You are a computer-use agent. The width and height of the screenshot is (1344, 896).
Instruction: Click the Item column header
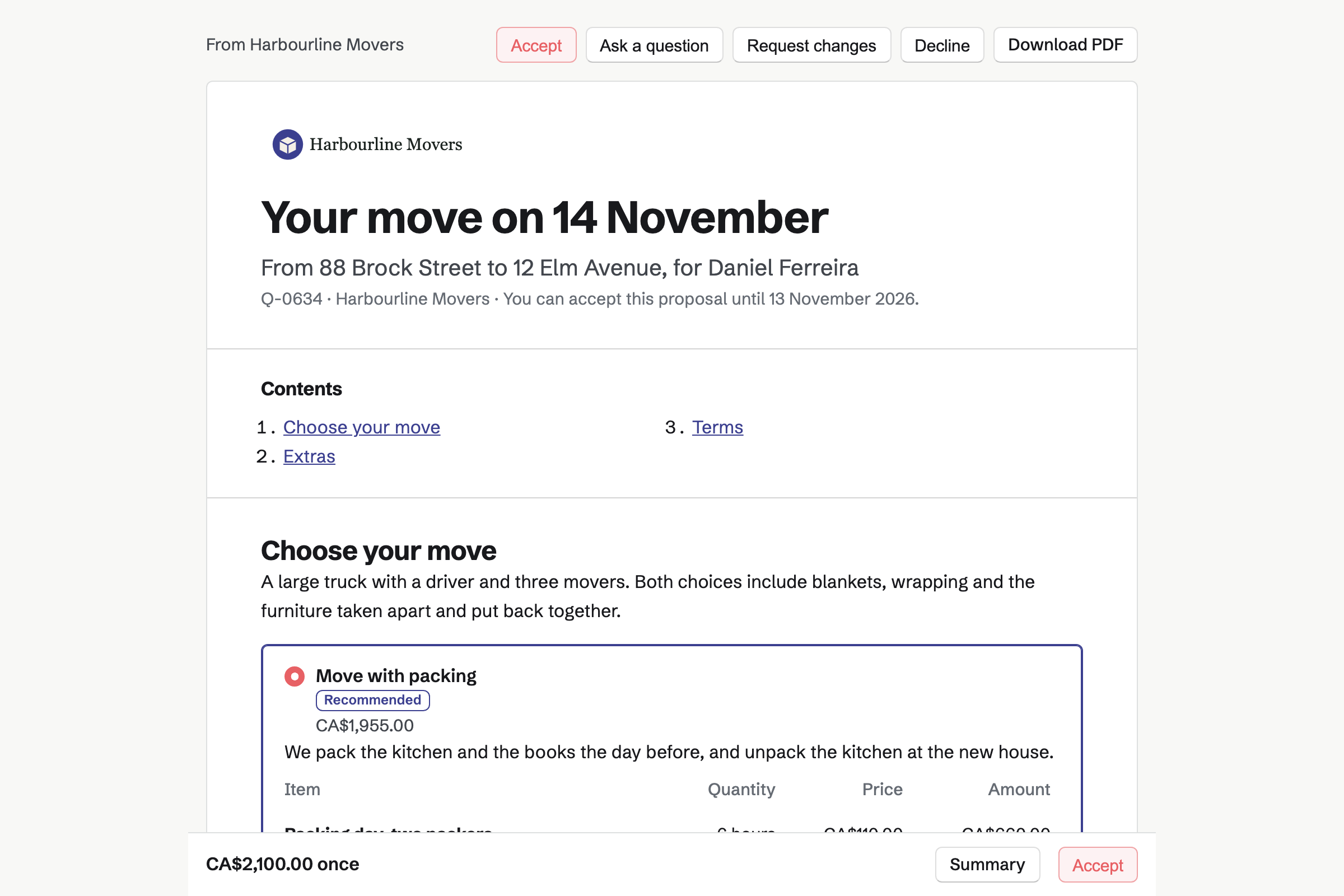click(302, 790)
